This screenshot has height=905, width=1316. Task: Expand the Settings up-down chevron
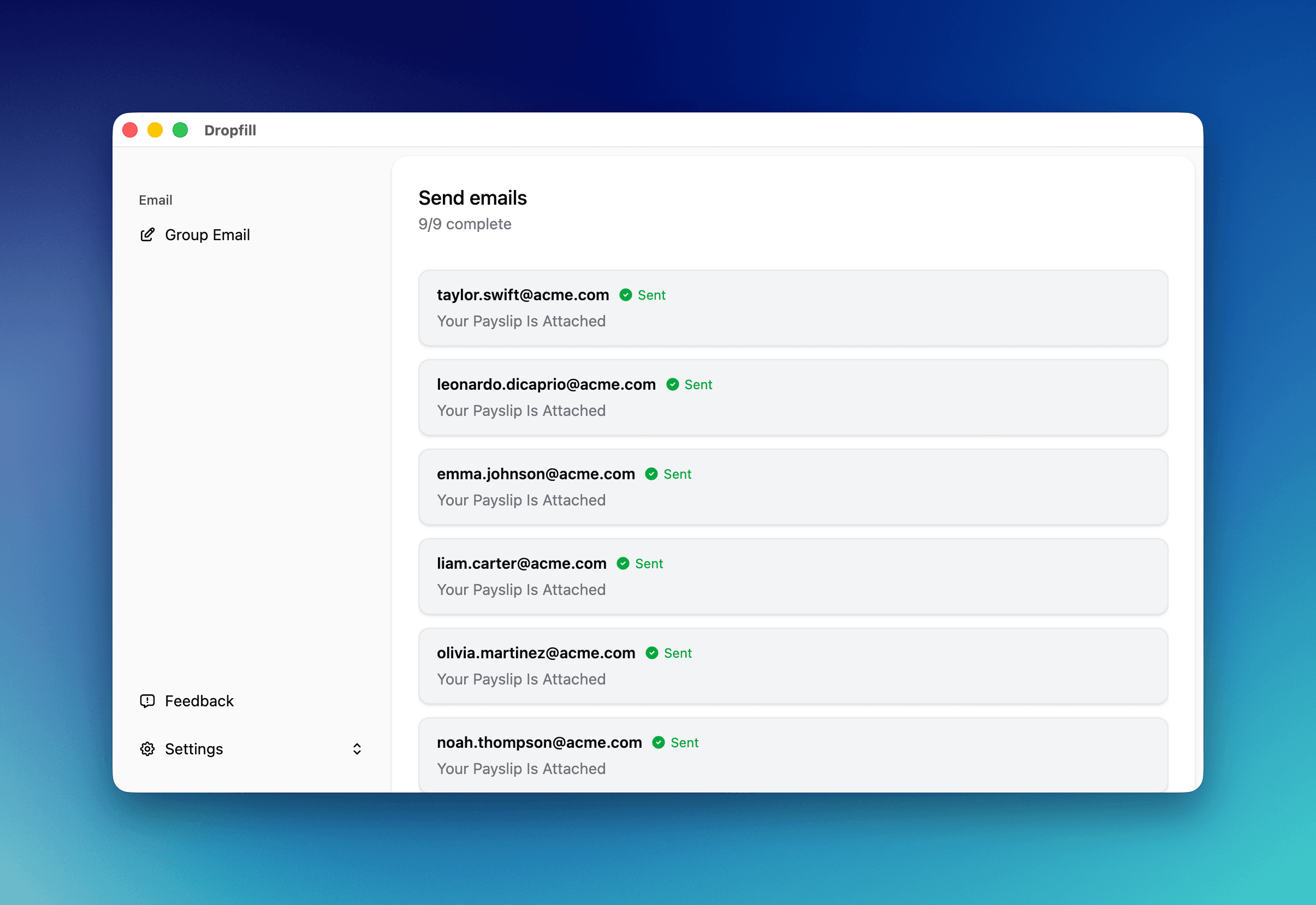tap(357, 748)
